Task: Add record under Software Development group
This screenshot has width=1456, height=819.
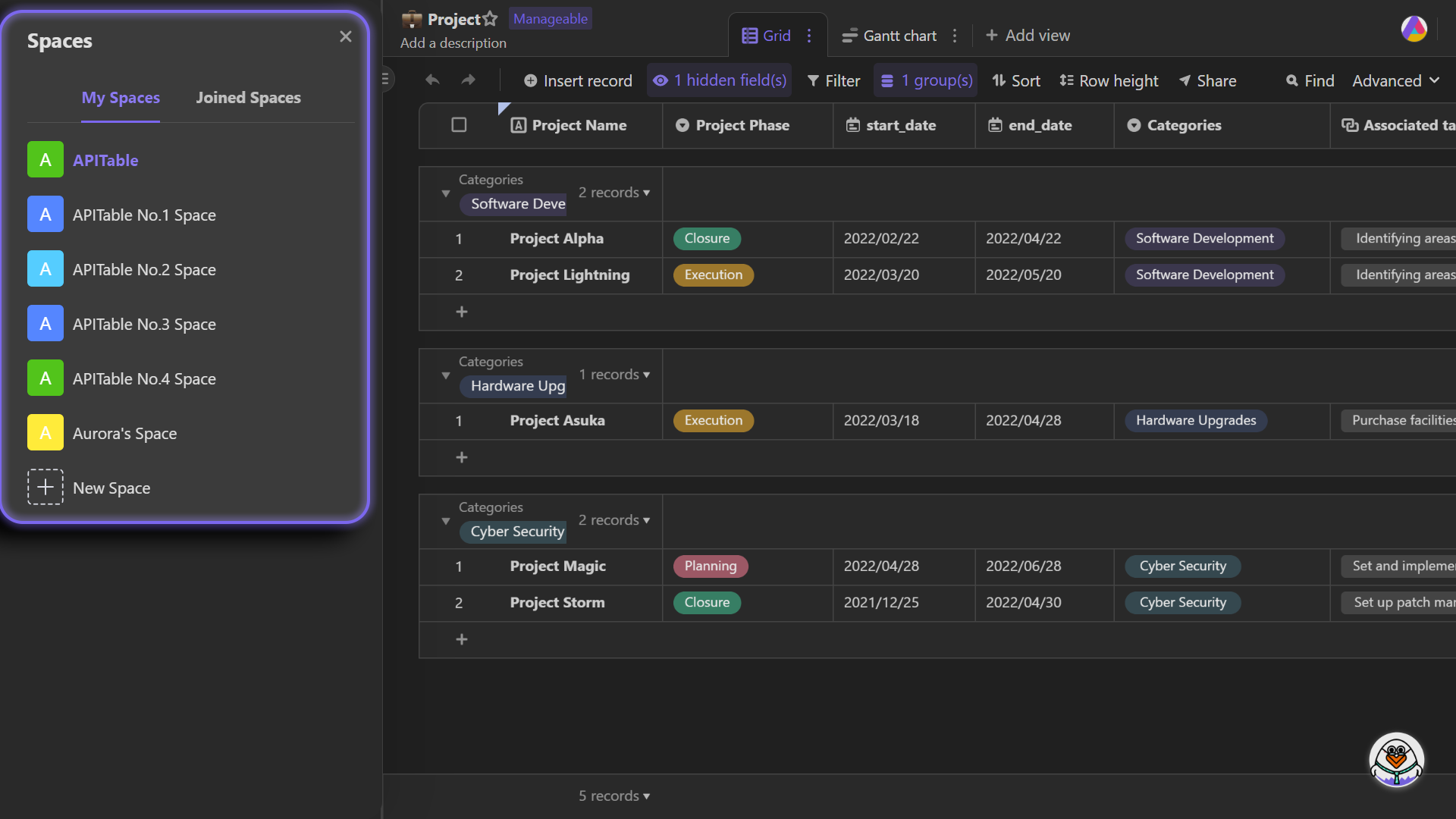Action: point(461,312)
